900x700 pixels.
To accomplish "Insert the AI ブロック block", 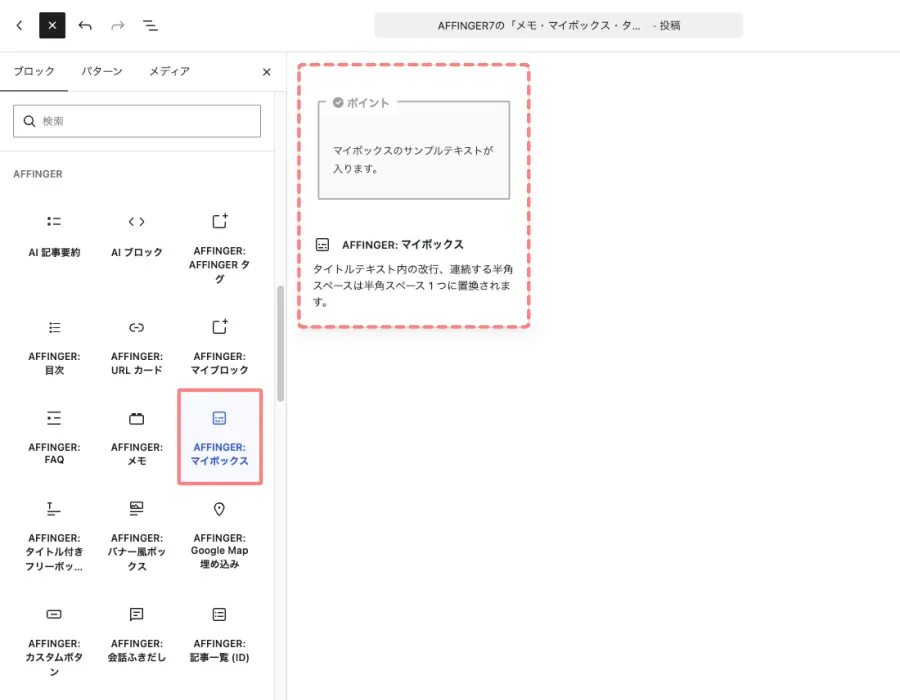I will coord(137,236).
